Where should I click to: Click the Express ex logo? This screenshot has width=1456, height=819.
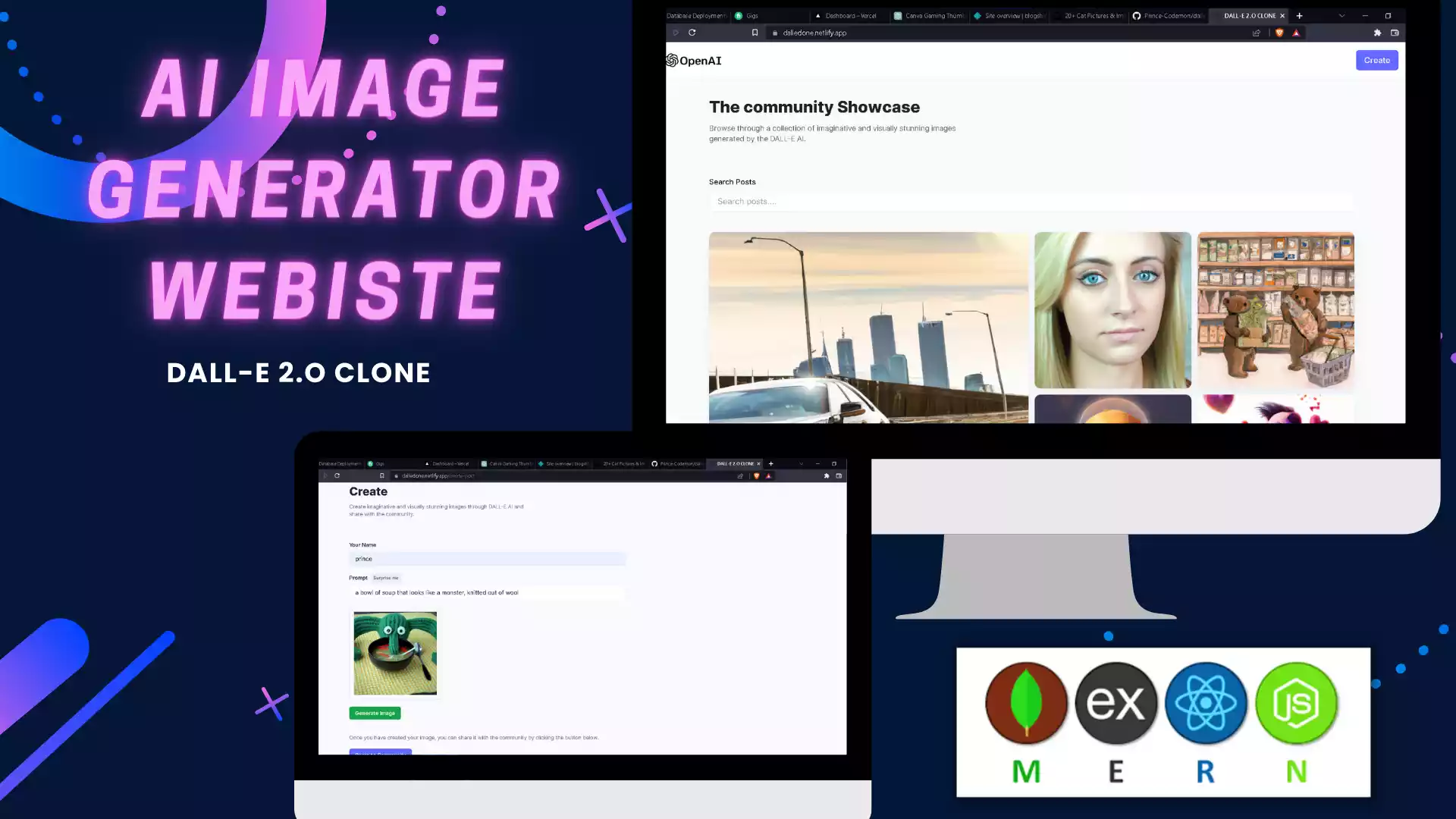click(1116, 702)
